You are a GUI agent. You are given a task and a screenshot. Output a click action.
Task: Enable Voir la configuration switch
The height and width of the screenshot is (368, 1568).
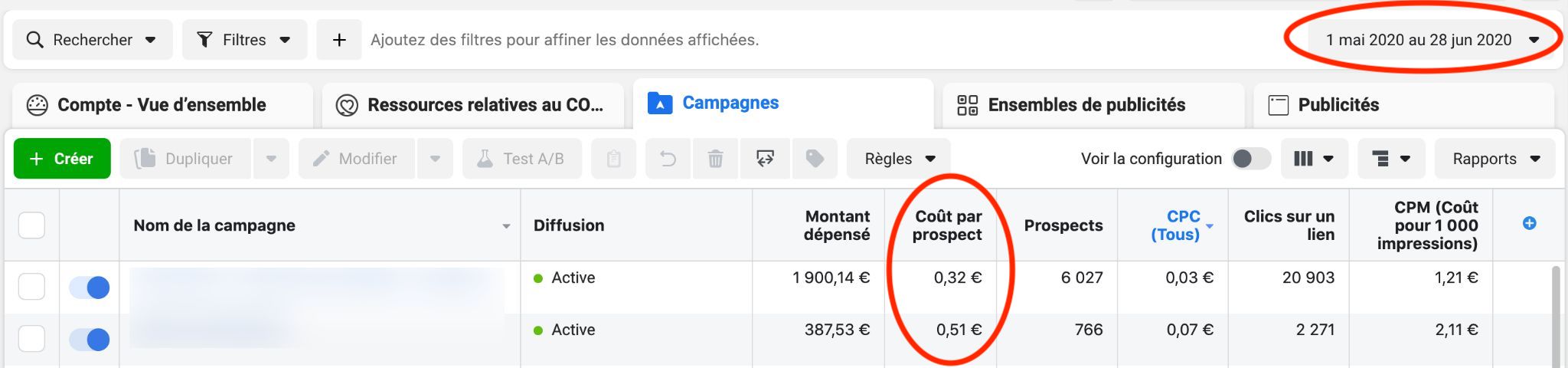tap(1251, 159)
